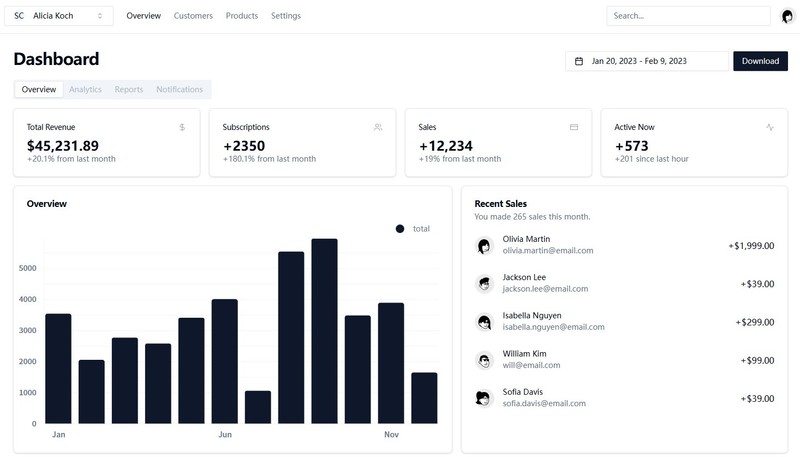800x457 pixels.
Task: Click the credit card icon on Sales card
Action: coord(574,127)
